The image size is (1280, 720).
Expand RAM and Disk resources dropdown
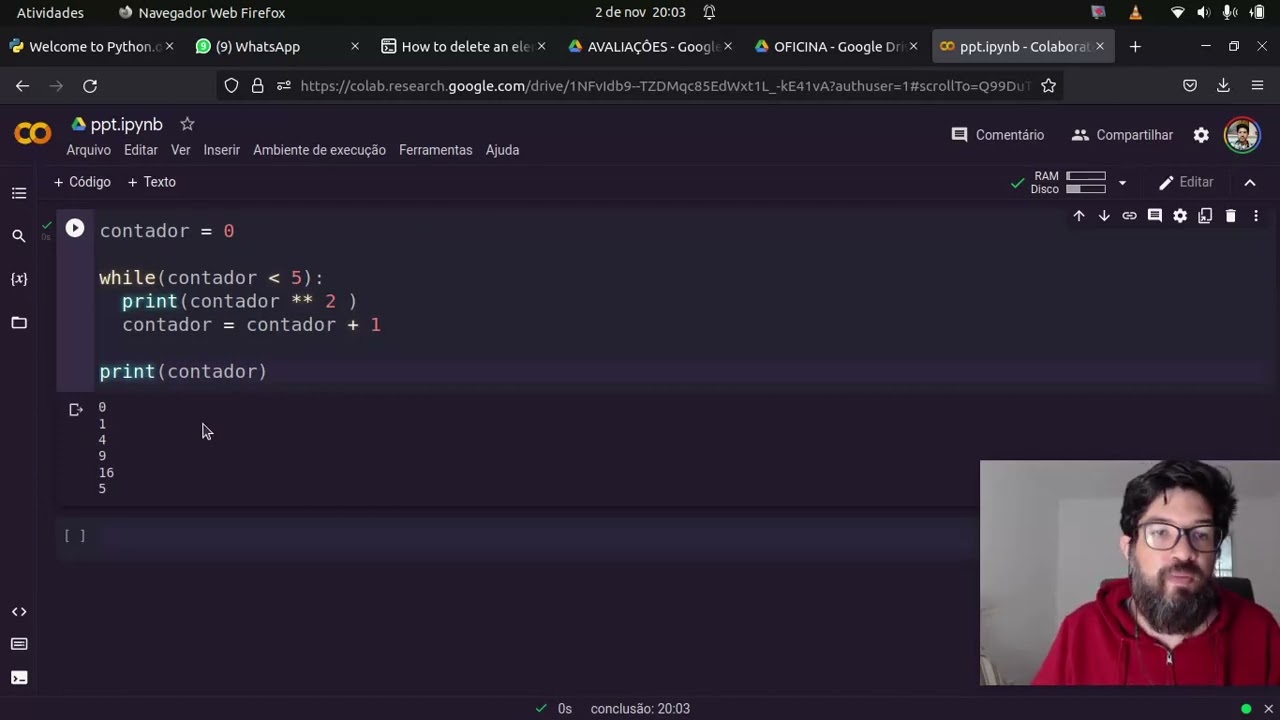pyautogui.click(x=1122, y=183)
